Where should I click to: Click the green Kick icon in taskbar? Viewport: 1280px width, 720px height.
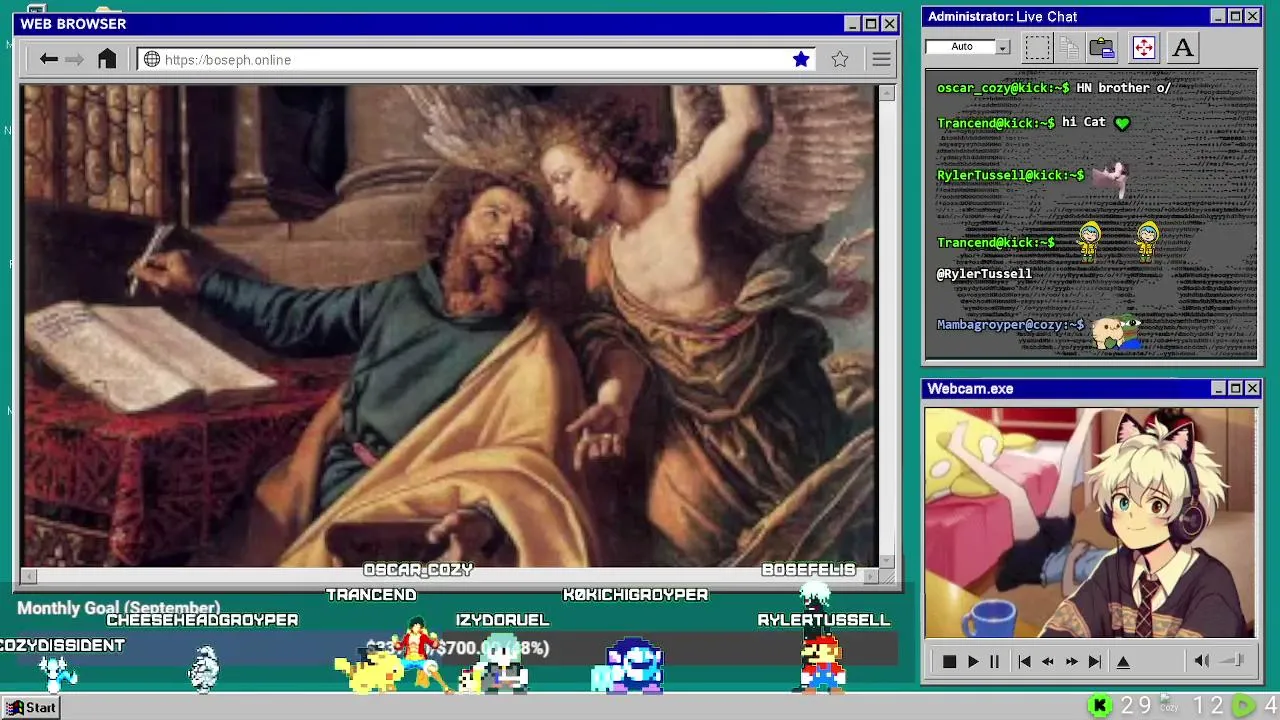[1100, 706]
